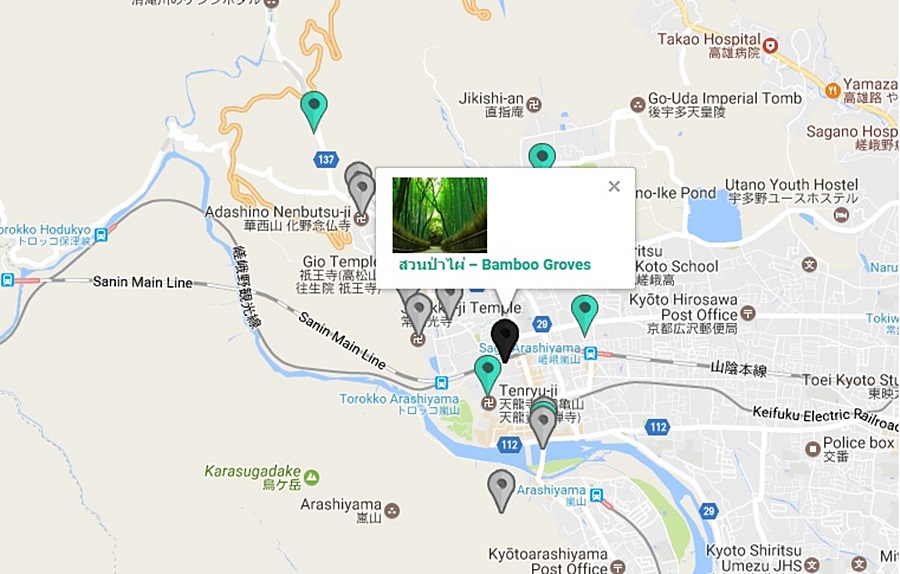This screenshot has width=900, height=574.
Task: Click green pin beside Tenryu-ji temple
Action: pyautogui.click(x=488, y=376)
